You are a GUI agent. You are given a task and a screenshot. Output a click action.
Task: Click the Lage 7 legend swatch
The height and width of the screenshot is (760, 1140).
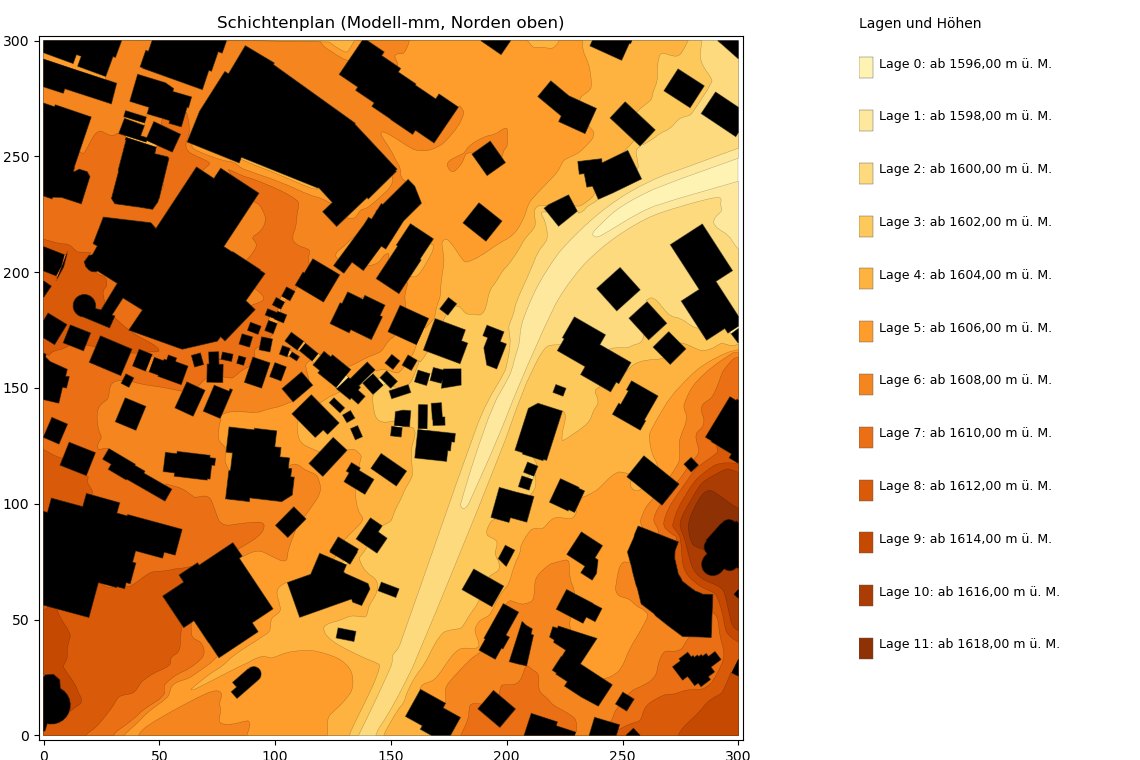(x=866, y=437)
